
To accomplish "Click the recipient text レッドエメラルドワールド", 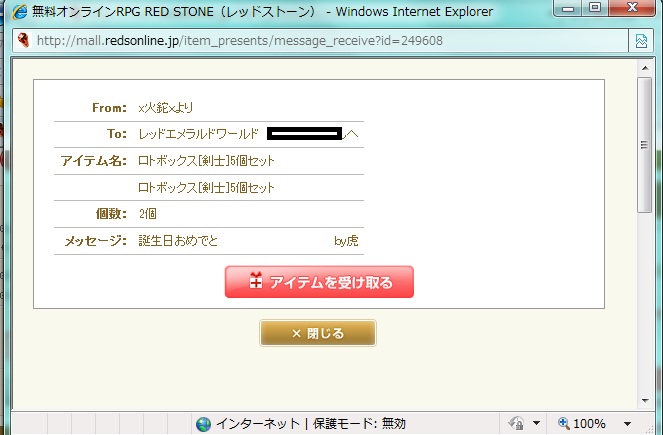I will pyautogui.click(x=198, y=134).
